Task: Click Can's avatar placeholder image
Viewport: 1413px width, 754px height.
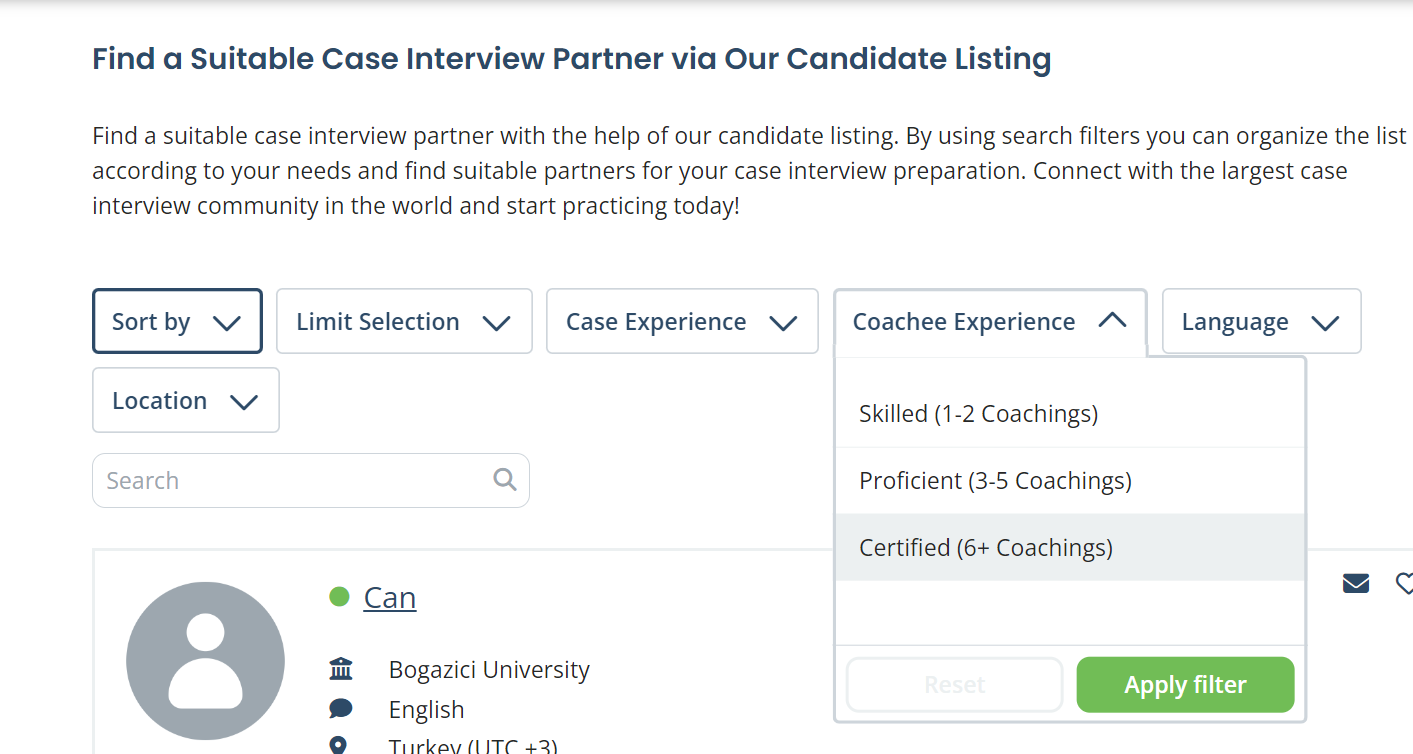Action: coord(205,661)
